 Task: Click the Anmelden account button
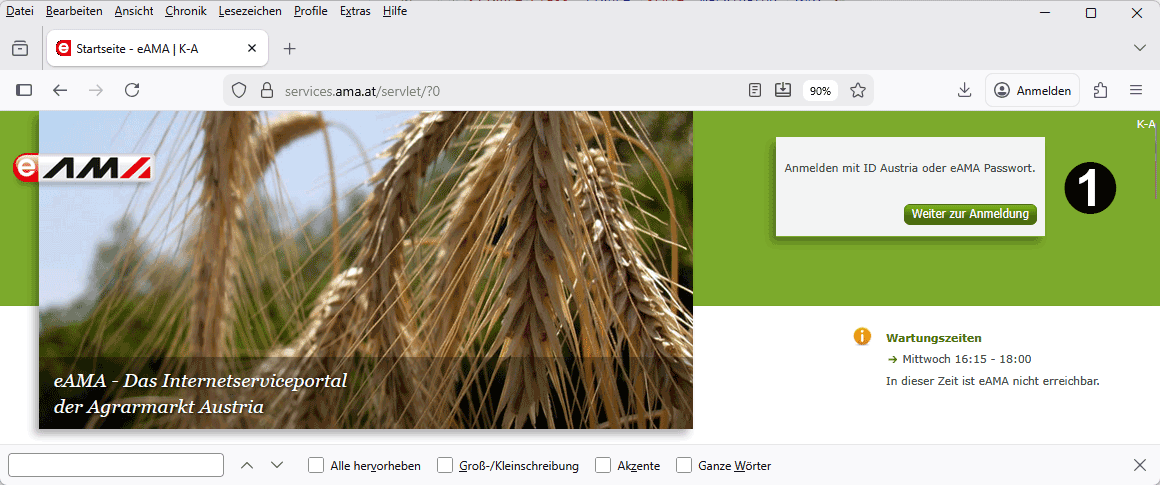[x=1033, y=90]
